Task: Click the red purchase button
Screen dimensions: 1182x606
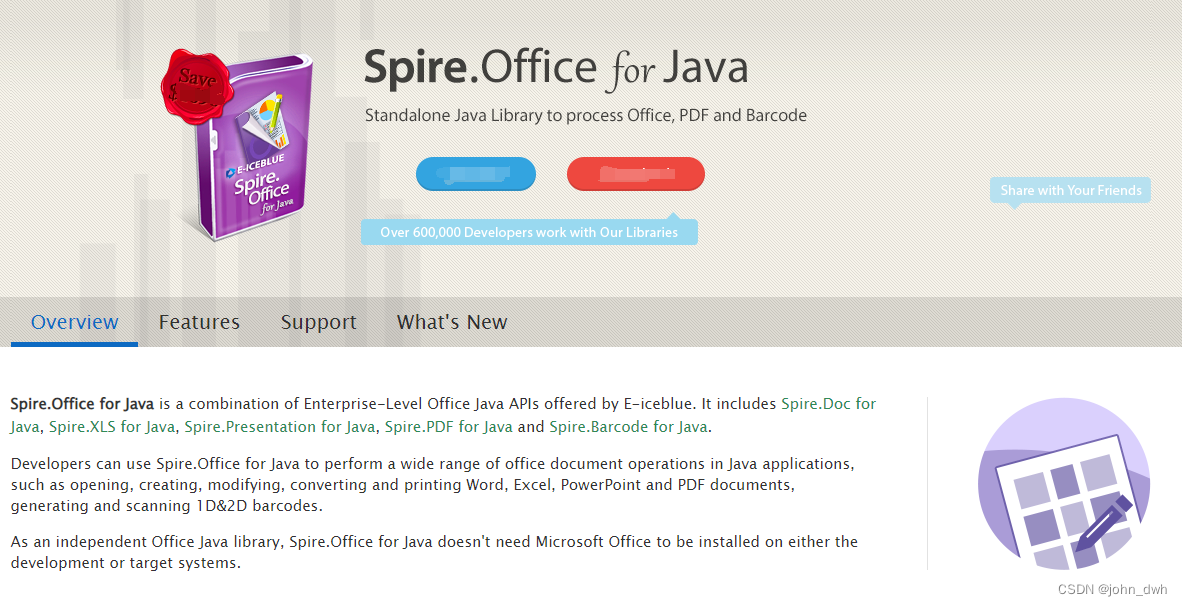Action: coord(635,174)
